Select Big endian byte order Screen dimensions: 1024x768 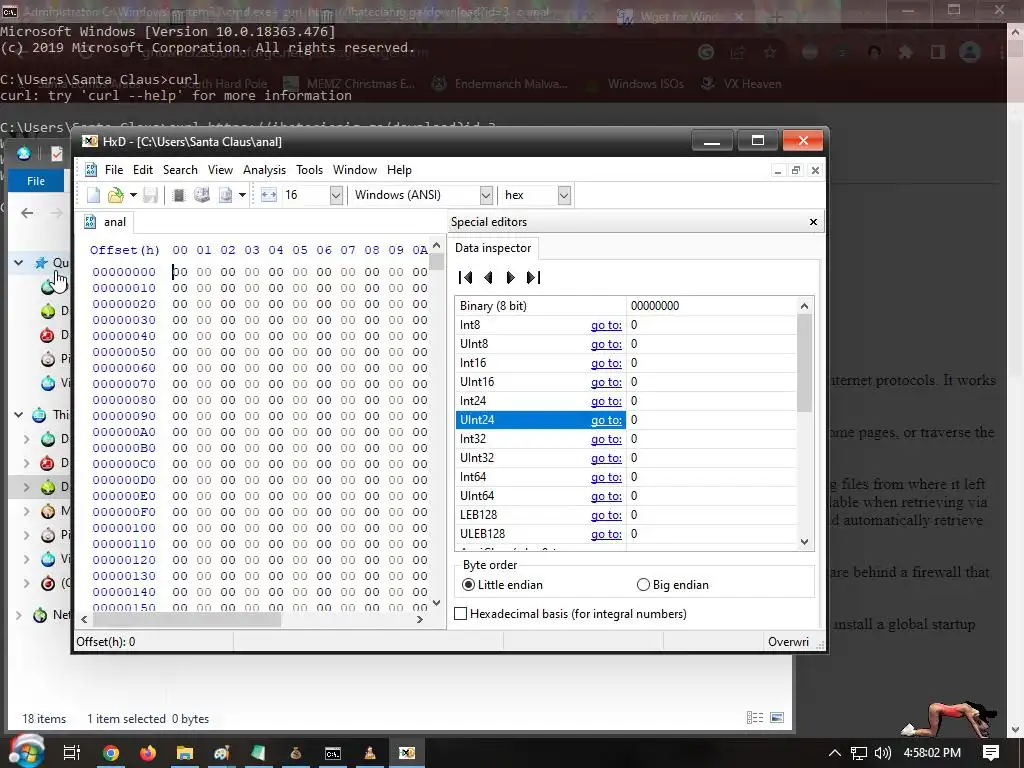pyautogui.click(x=673, y=585)
